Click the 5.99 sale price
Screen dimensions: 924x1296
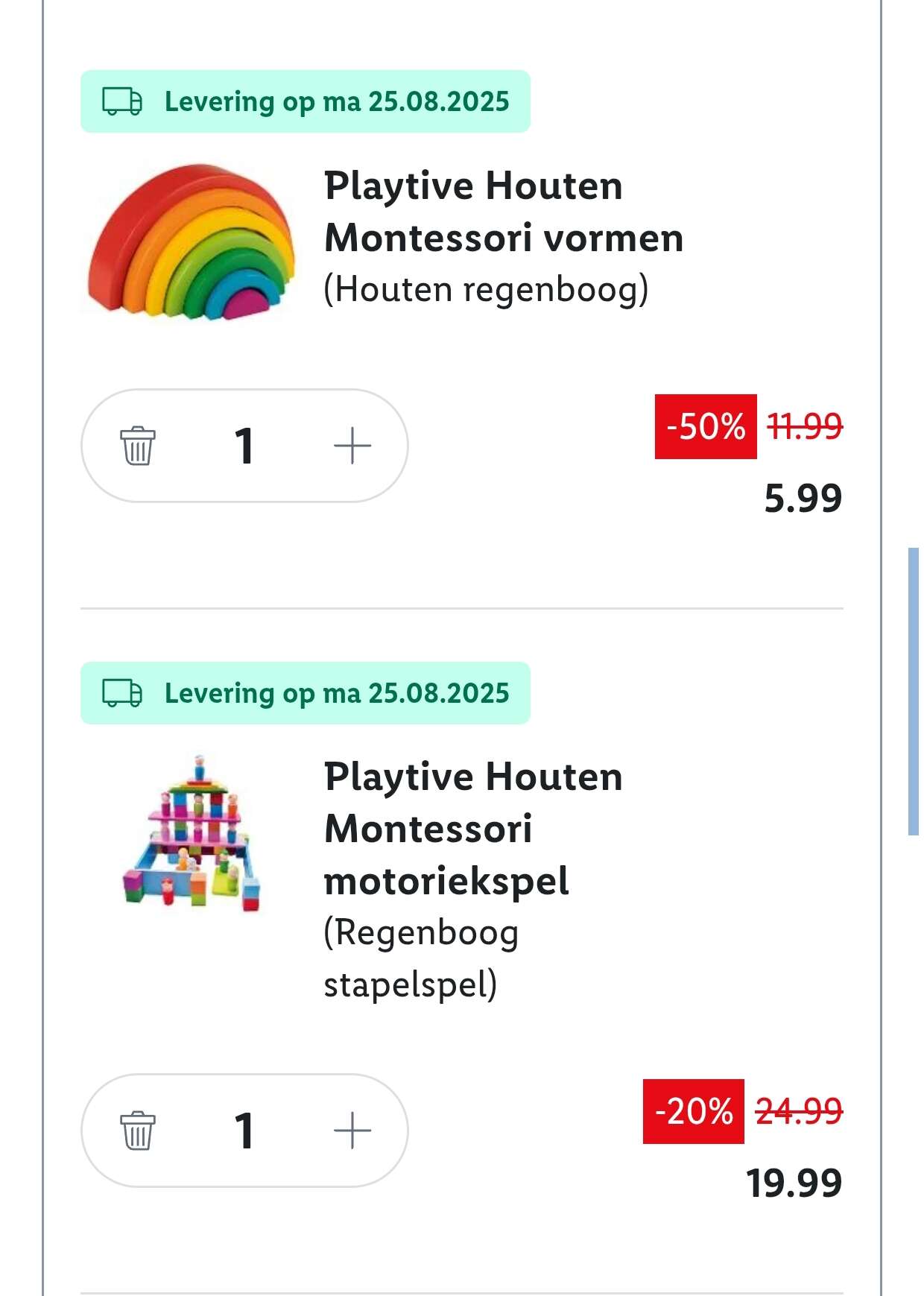click(803, 498)
